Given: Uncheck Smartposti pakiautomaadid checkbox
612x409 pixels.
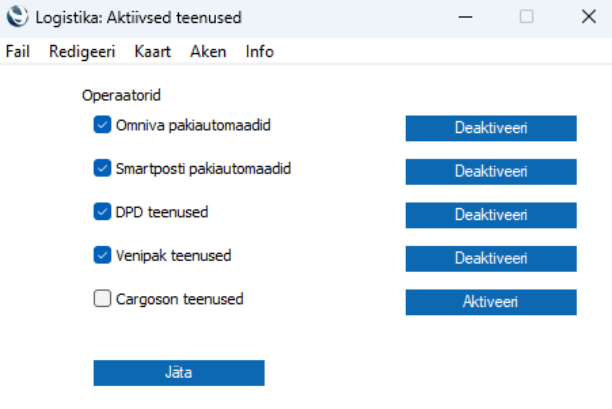Looking at the screenshot, I should 102,168.
